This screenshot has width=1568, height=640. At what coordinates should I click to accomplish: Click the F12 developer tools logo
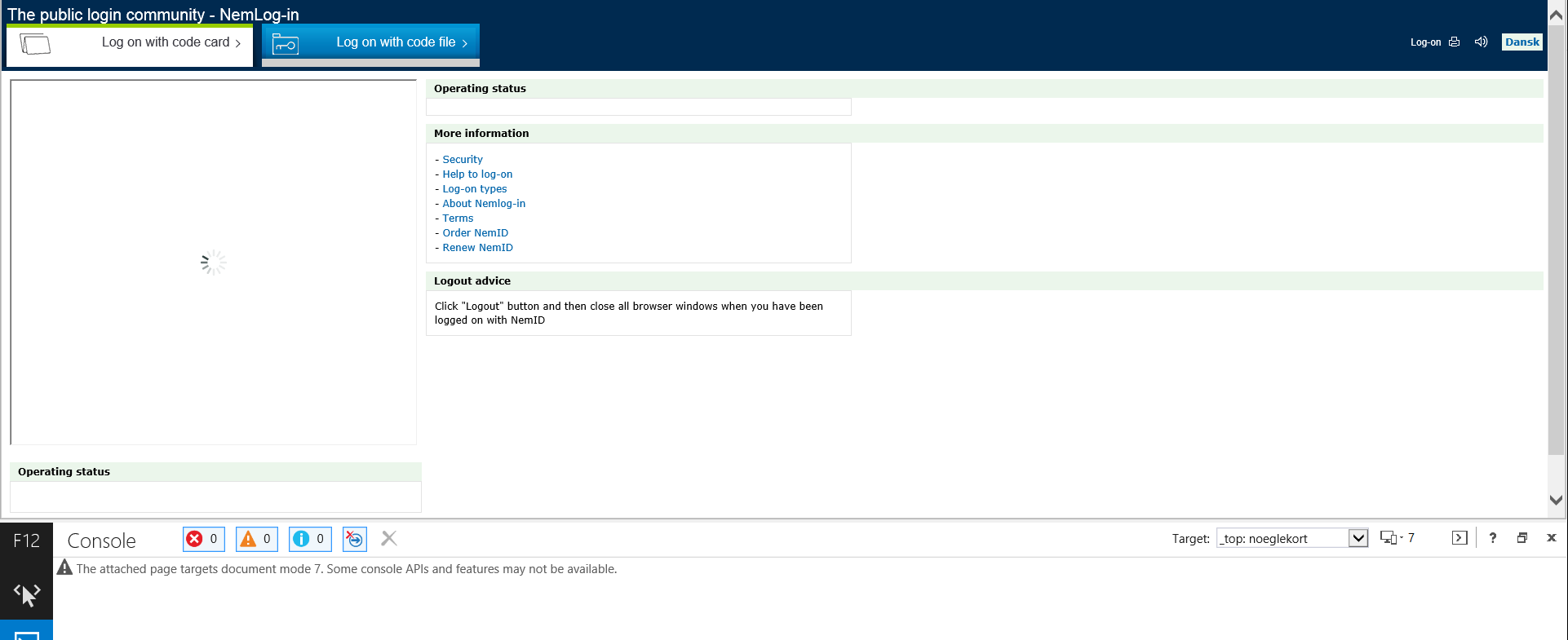26,541
